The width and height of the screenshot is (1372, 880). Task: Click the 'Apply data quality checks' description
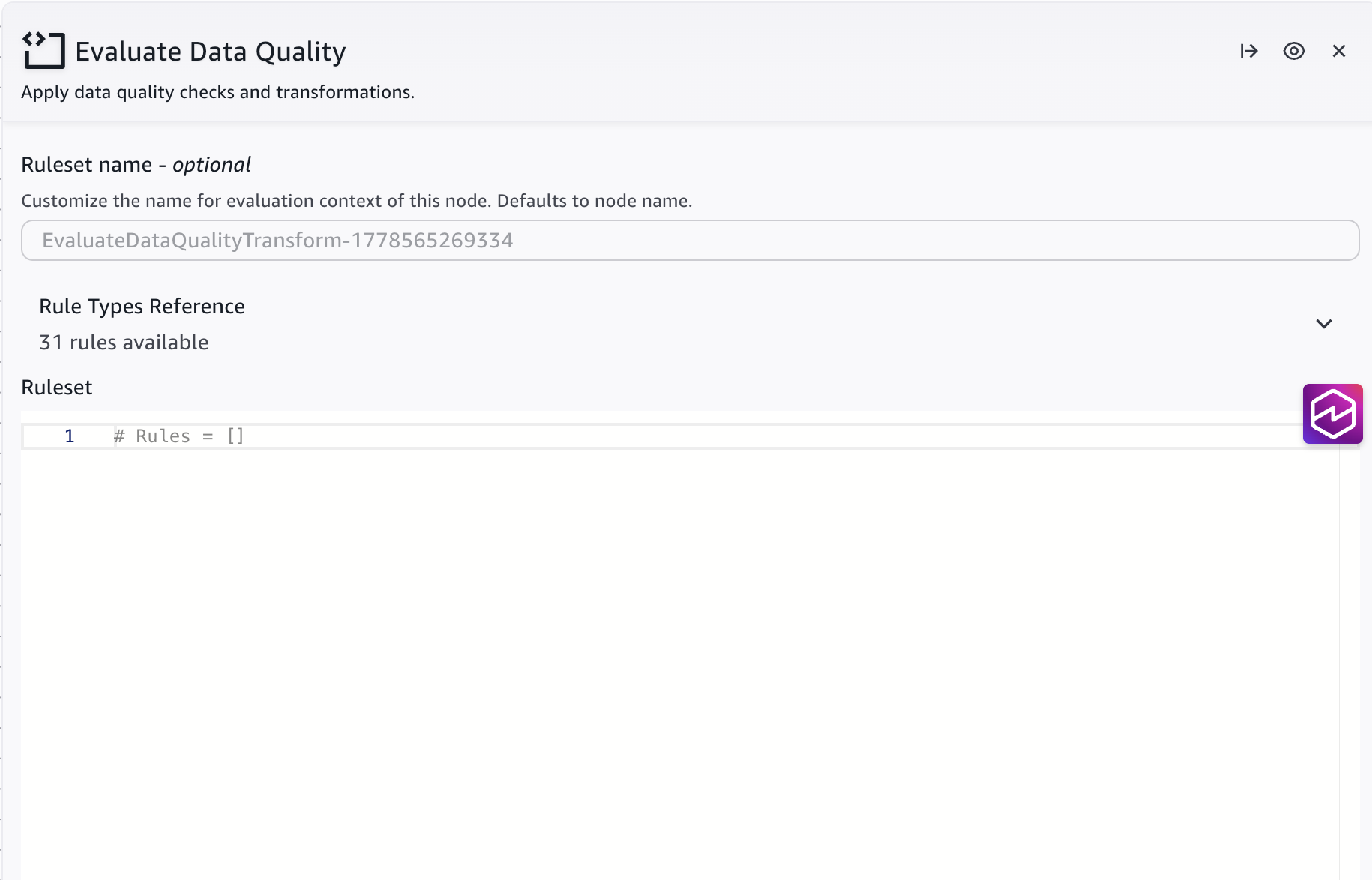click(217, 92)
